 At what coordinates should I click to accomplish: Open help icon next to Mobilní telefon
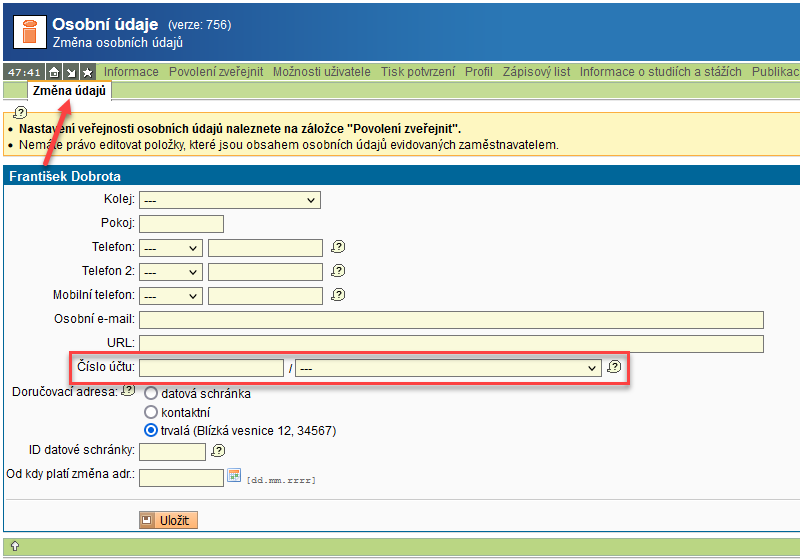[x=338, y=295]
